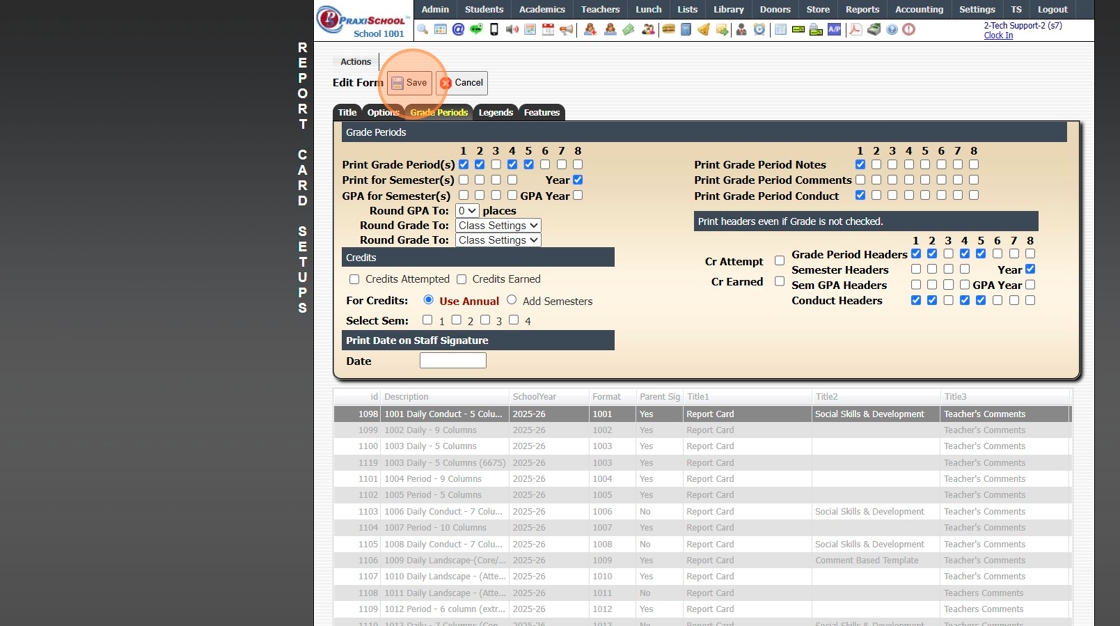Switch to the Legends tab
This screenshot has height=626, width=1120.
tap(496, 112)
